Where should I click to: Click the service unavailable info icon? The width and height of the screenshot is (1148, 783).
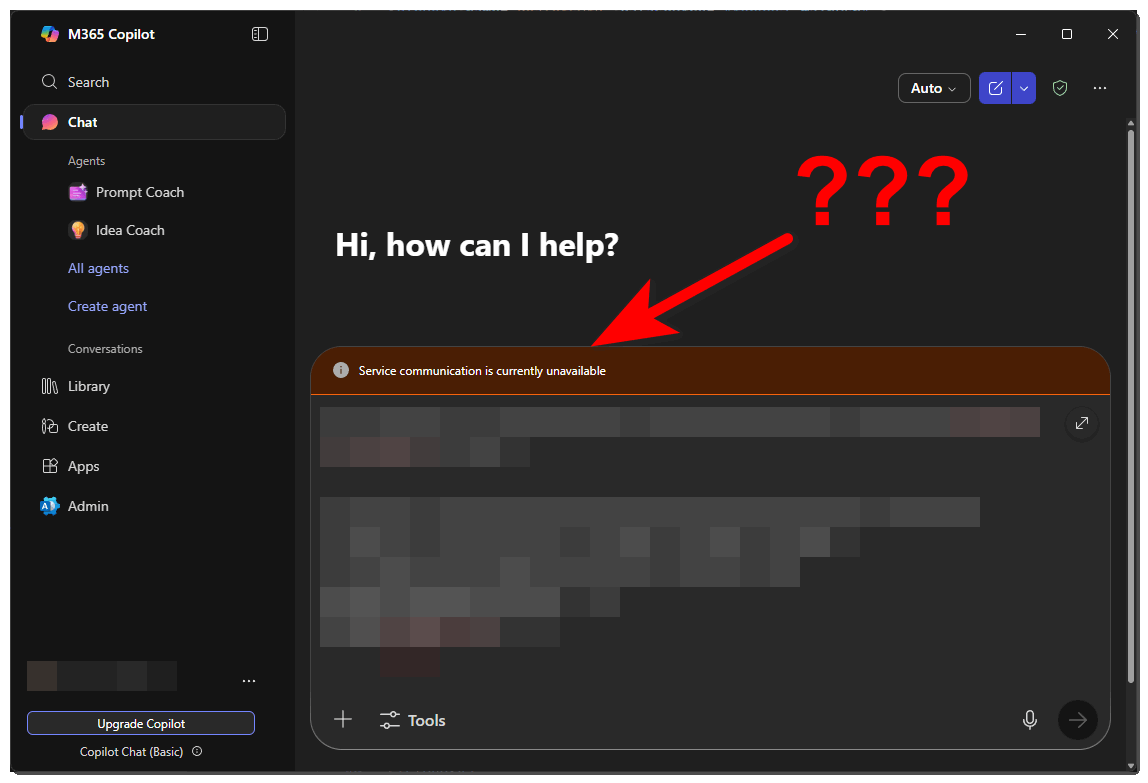(x=340, y=370)
